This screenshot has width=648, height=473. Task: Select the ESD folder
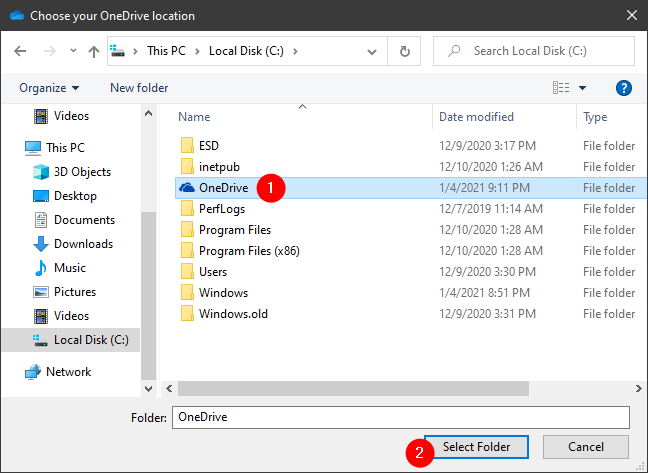pos(209,146)
